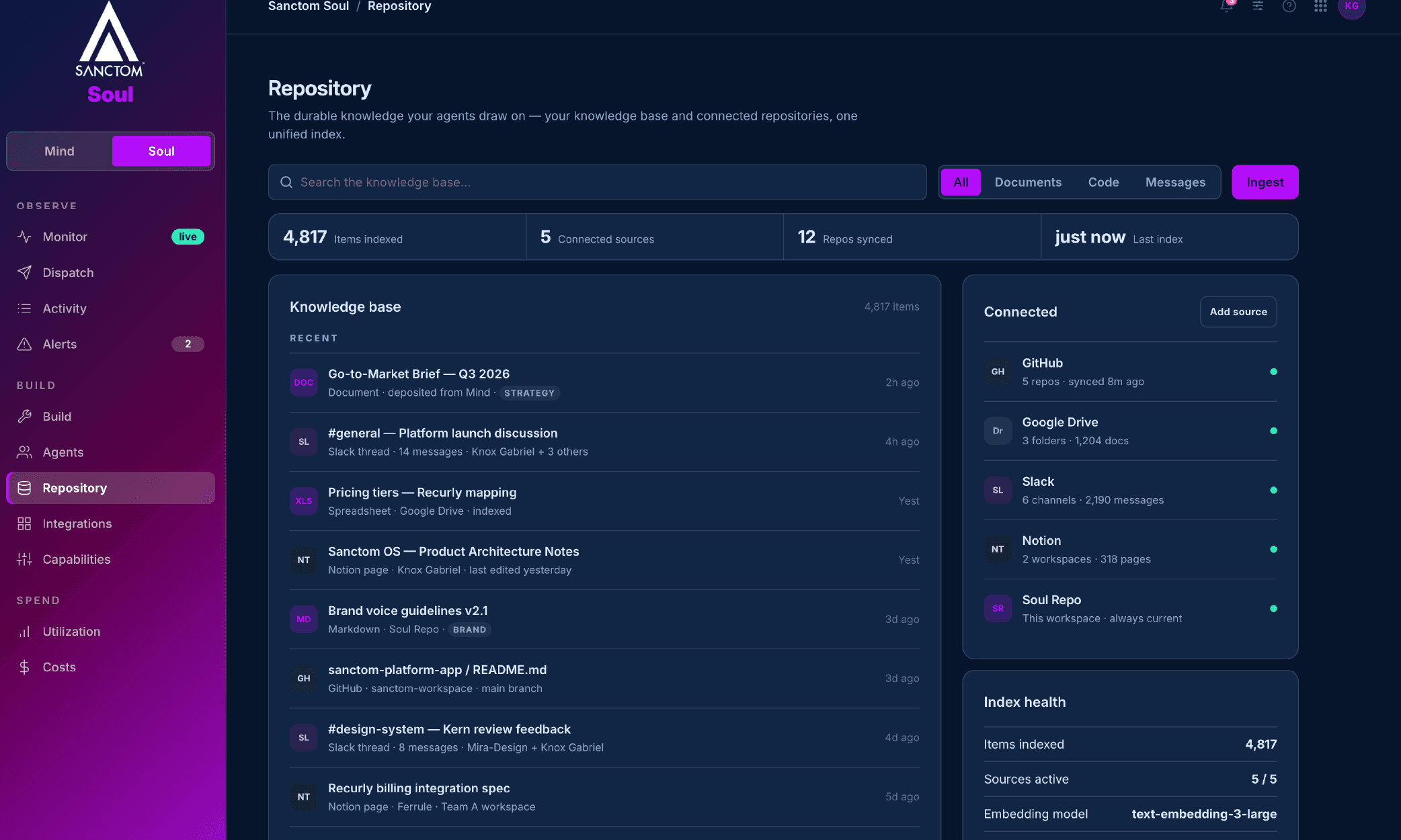Viewport: 1401px width, 840px height.
Task: Open #general Platform launch discussion thread
Action: [604, 442]
